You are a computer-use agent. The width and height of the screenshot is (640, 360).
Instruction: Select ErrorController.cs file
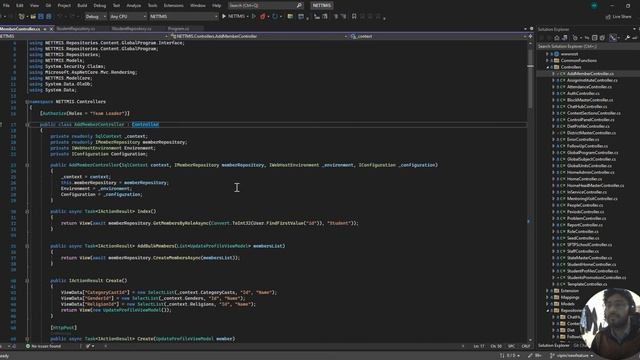click(x=583, y=140)
